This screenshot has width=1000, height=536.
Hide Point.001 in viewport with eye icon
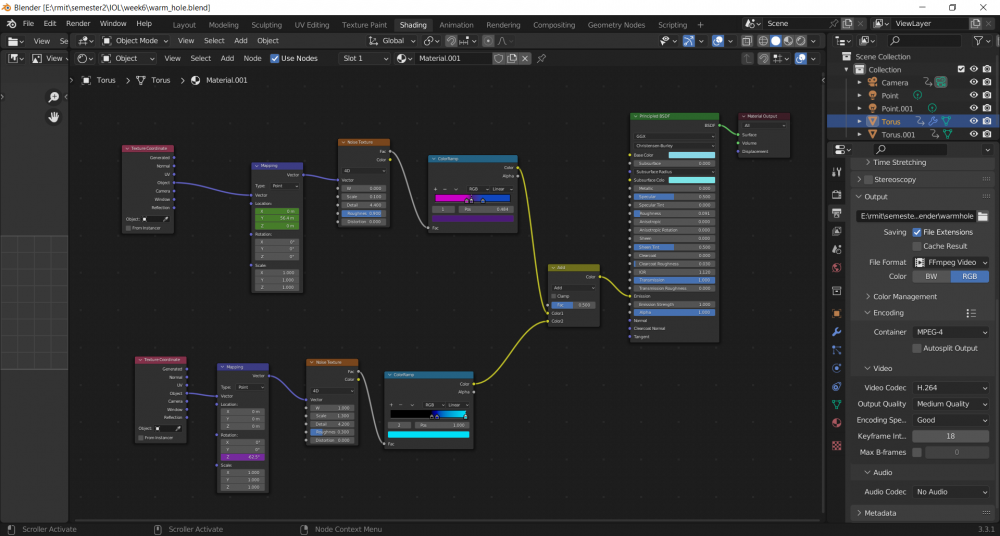point(974,108)
